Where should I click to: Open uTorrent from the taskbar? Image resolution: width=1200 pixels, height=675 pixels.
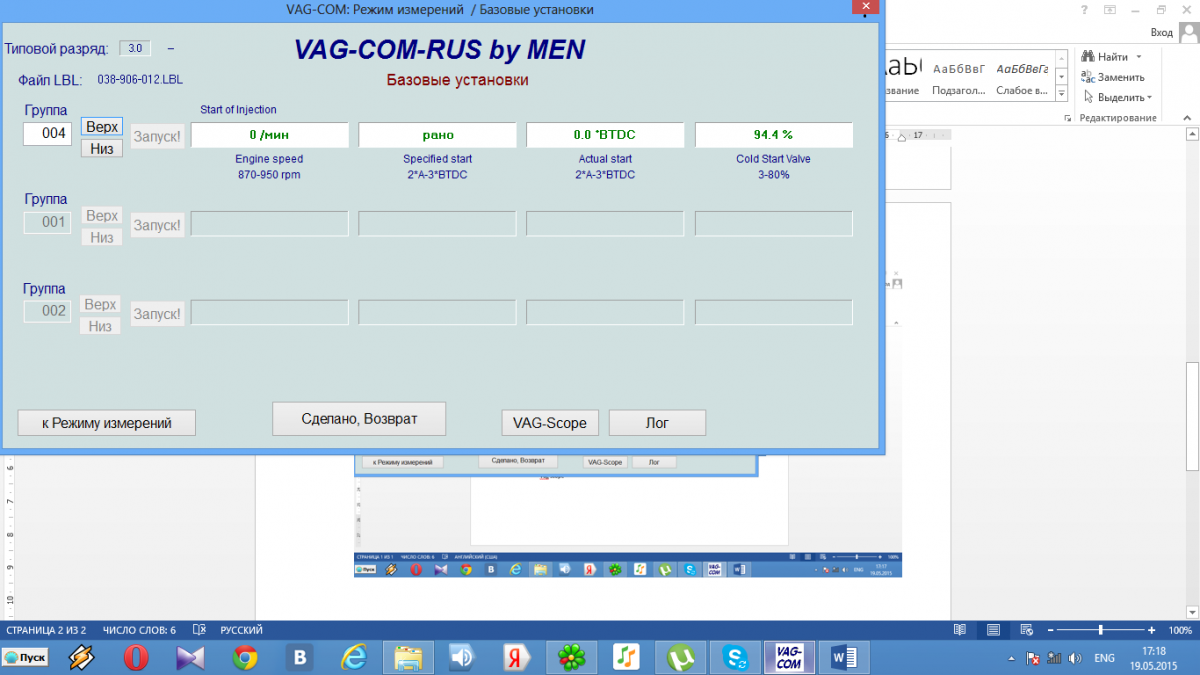tap(681, 657)
